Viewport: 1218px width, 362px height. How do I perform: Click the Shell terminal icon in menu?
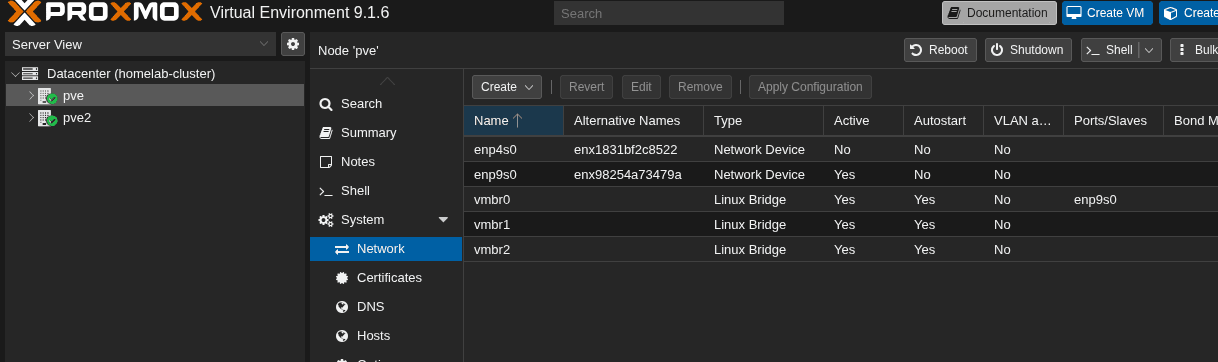326,191
